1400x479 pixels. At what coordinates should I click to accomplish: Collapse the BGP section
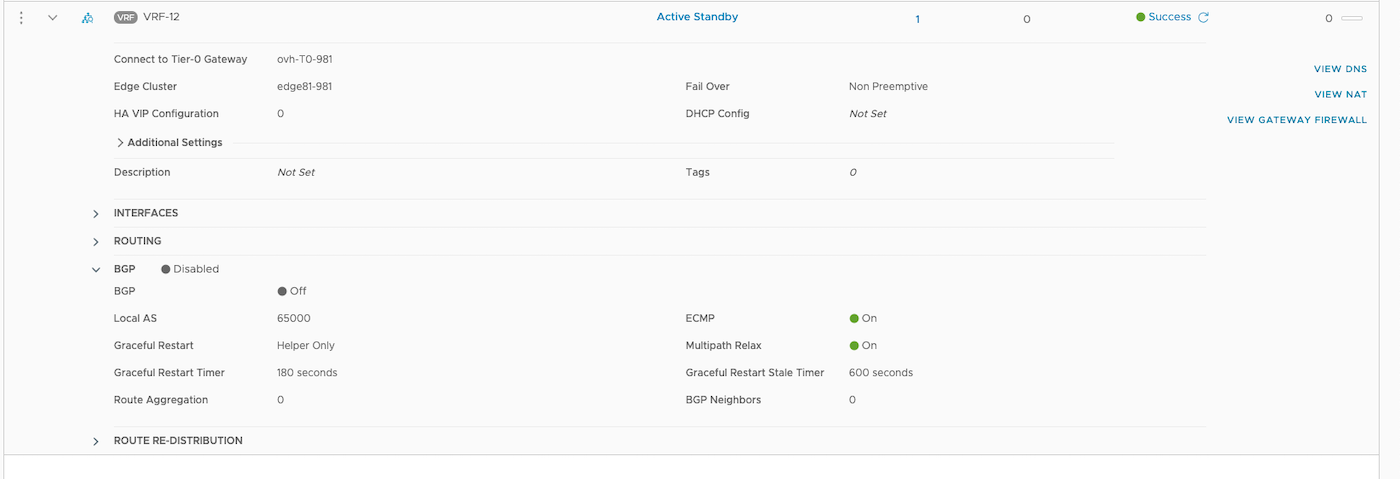tap(97, 270)
